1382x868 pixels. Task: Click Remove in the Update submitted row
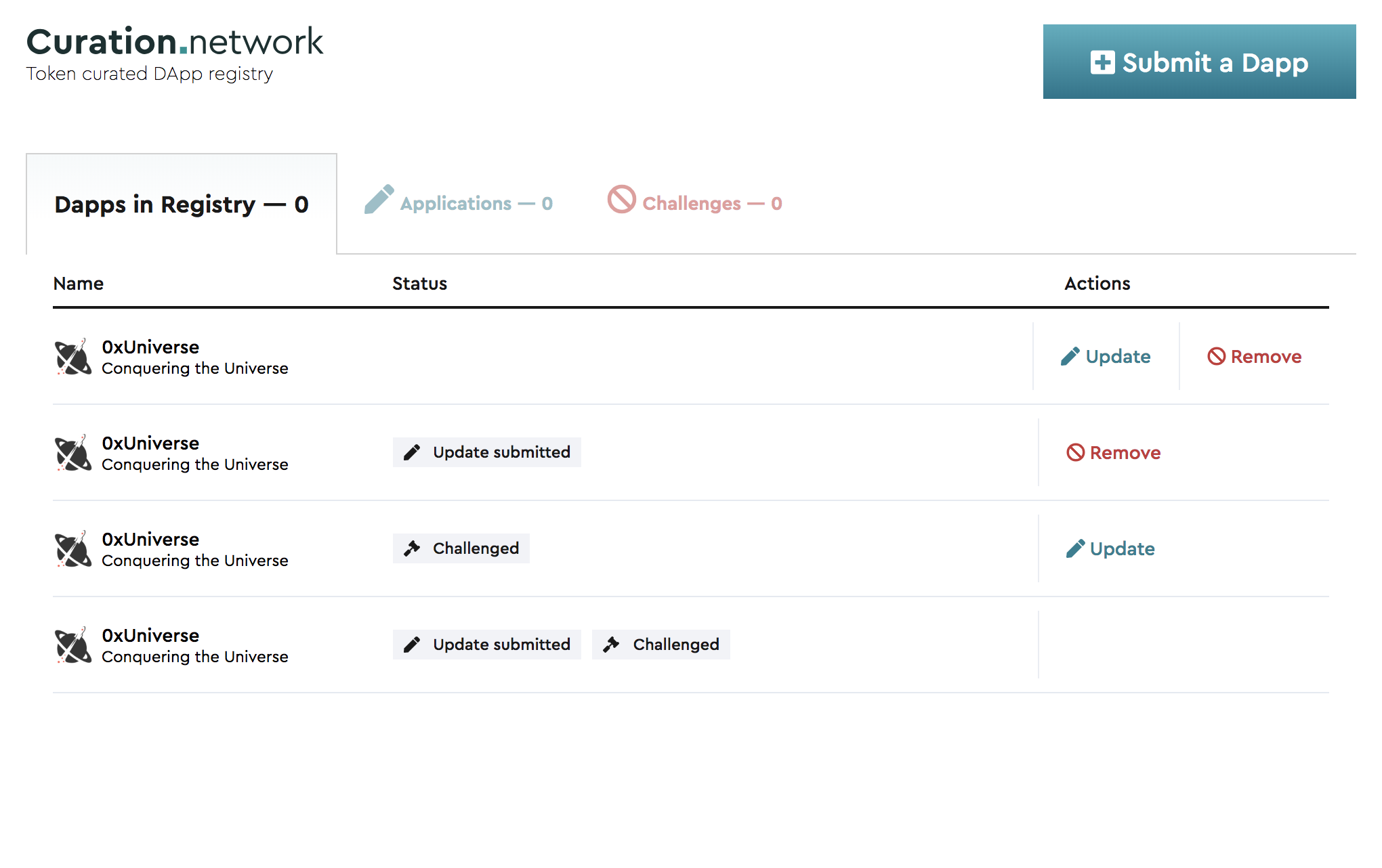(1113, 453)
